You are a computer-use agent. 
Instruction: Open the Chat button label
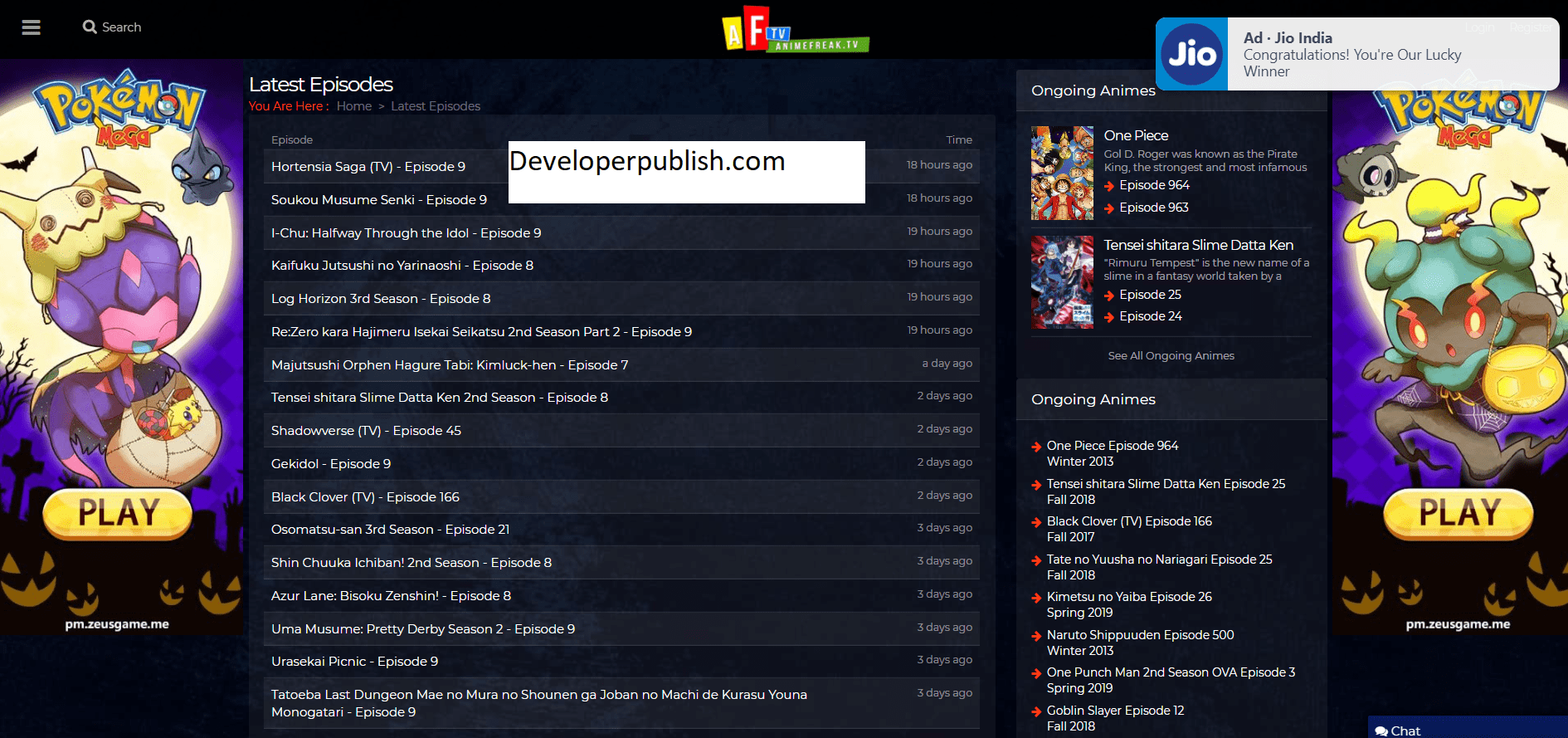[x=1405, y=731]
